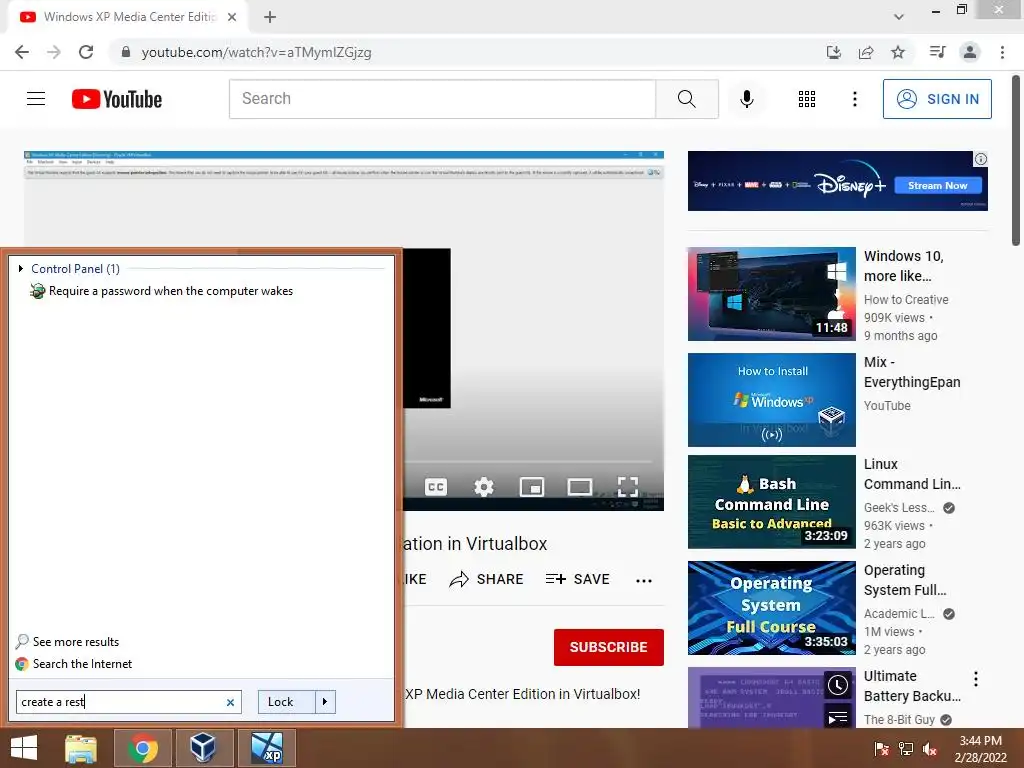
Task: Close the Windows XP Media Center tab
Action: (232, 17)
